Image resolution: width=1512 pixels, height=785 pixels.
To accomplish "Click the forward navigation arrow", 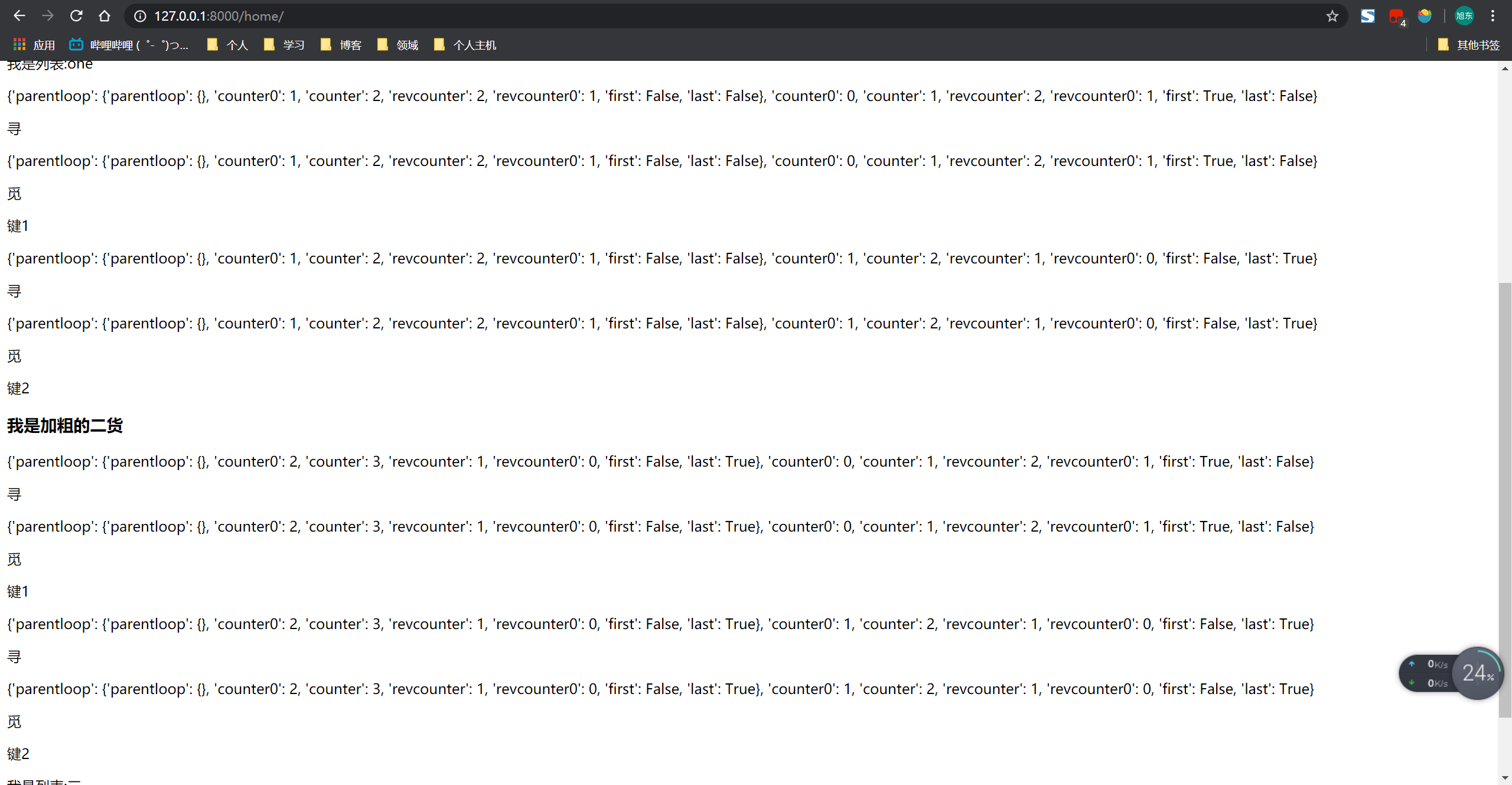I will point(48,16).
